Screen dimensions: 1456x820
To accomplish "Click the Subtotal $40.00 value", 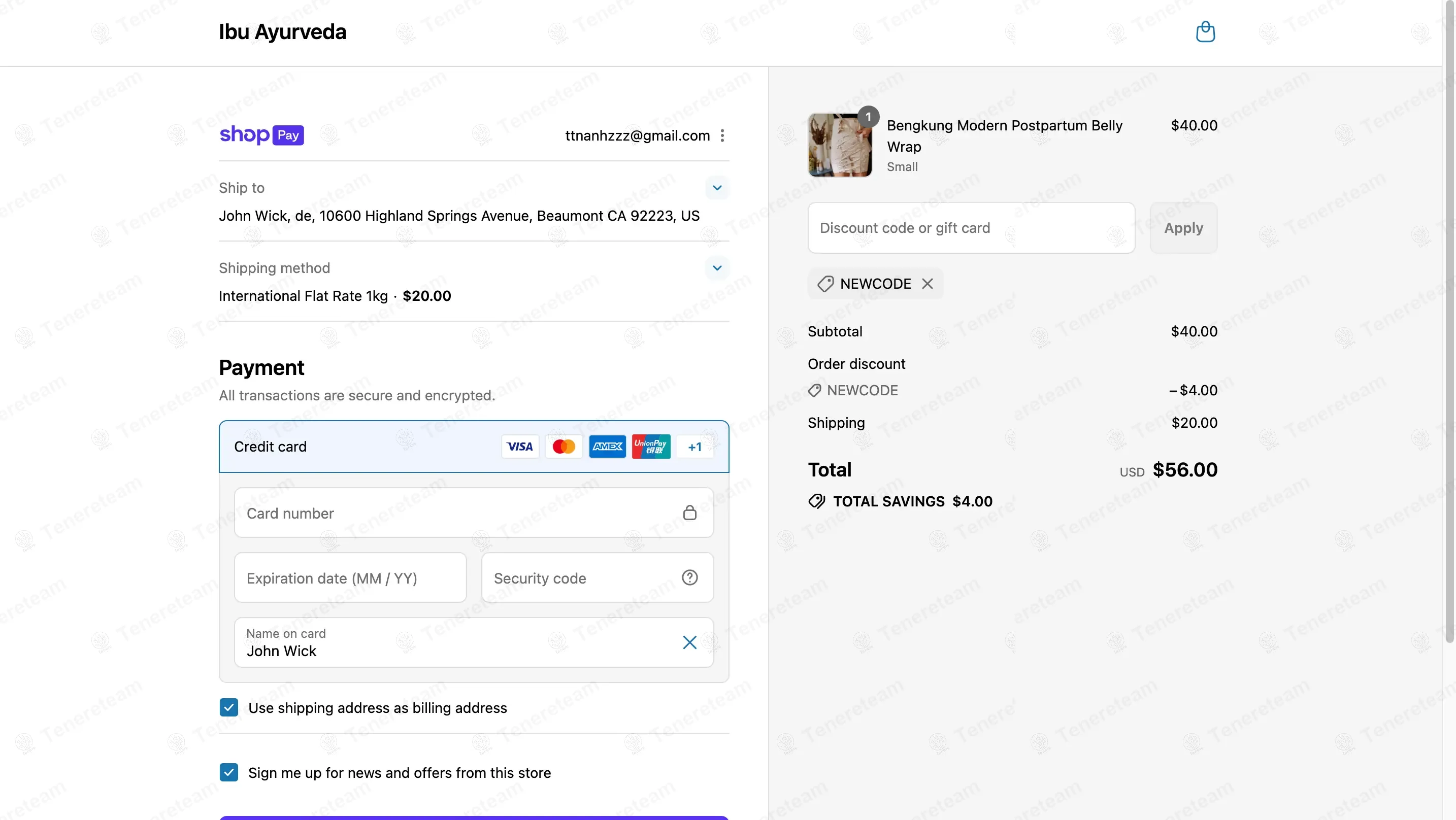I will tap(1194, 331).
